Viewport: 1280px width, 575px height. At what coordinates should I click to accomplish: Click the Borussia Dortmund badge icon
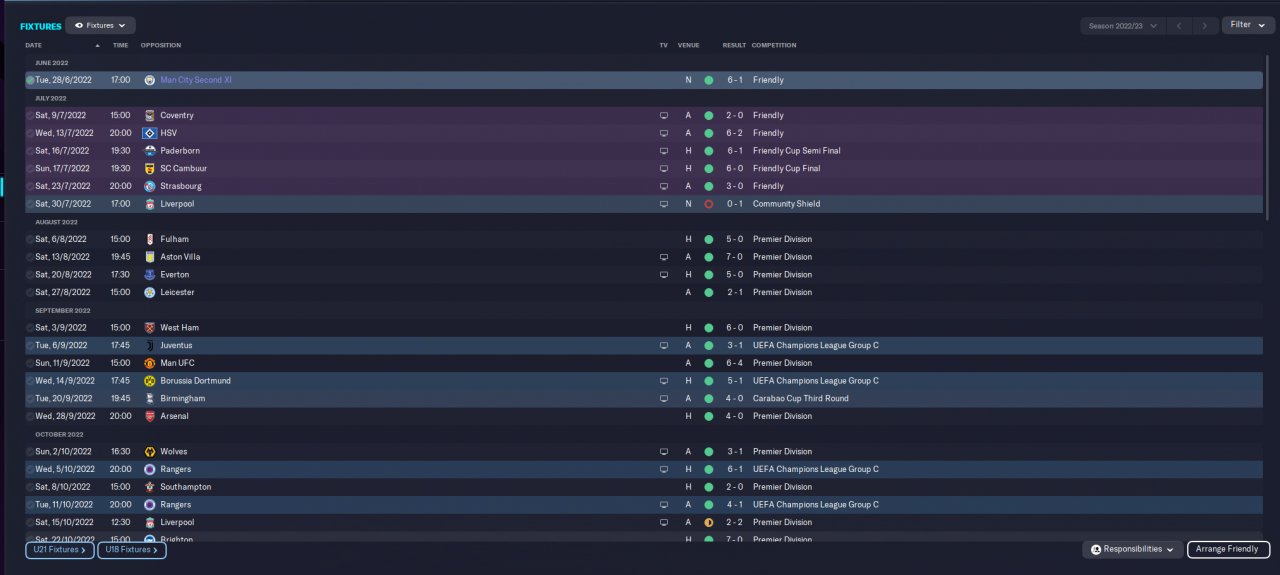coord(150,381)
